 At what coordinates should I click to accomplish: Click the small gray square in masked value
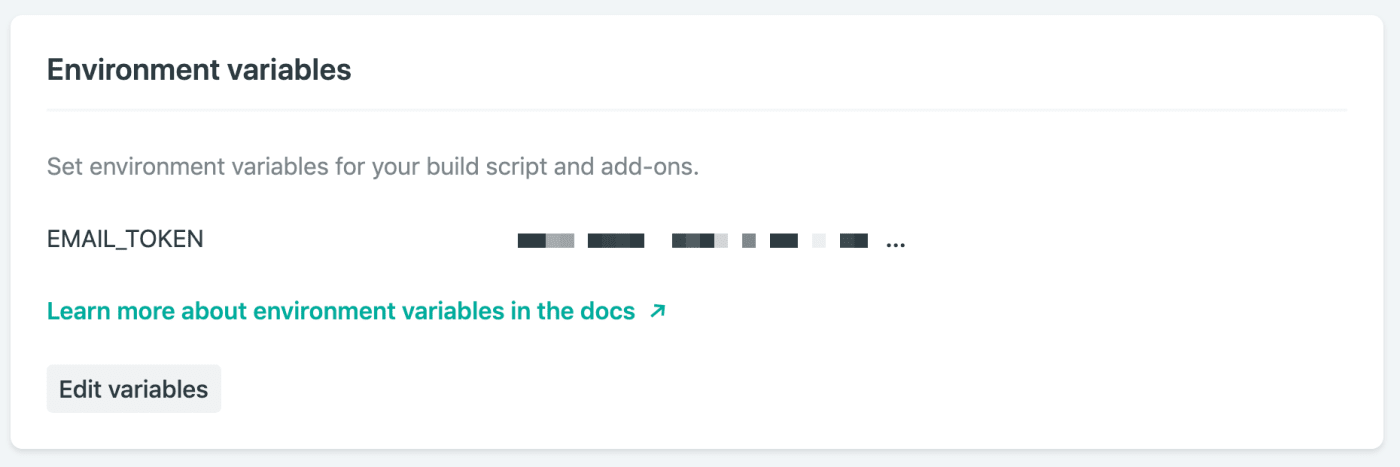(x=748, y=240)
